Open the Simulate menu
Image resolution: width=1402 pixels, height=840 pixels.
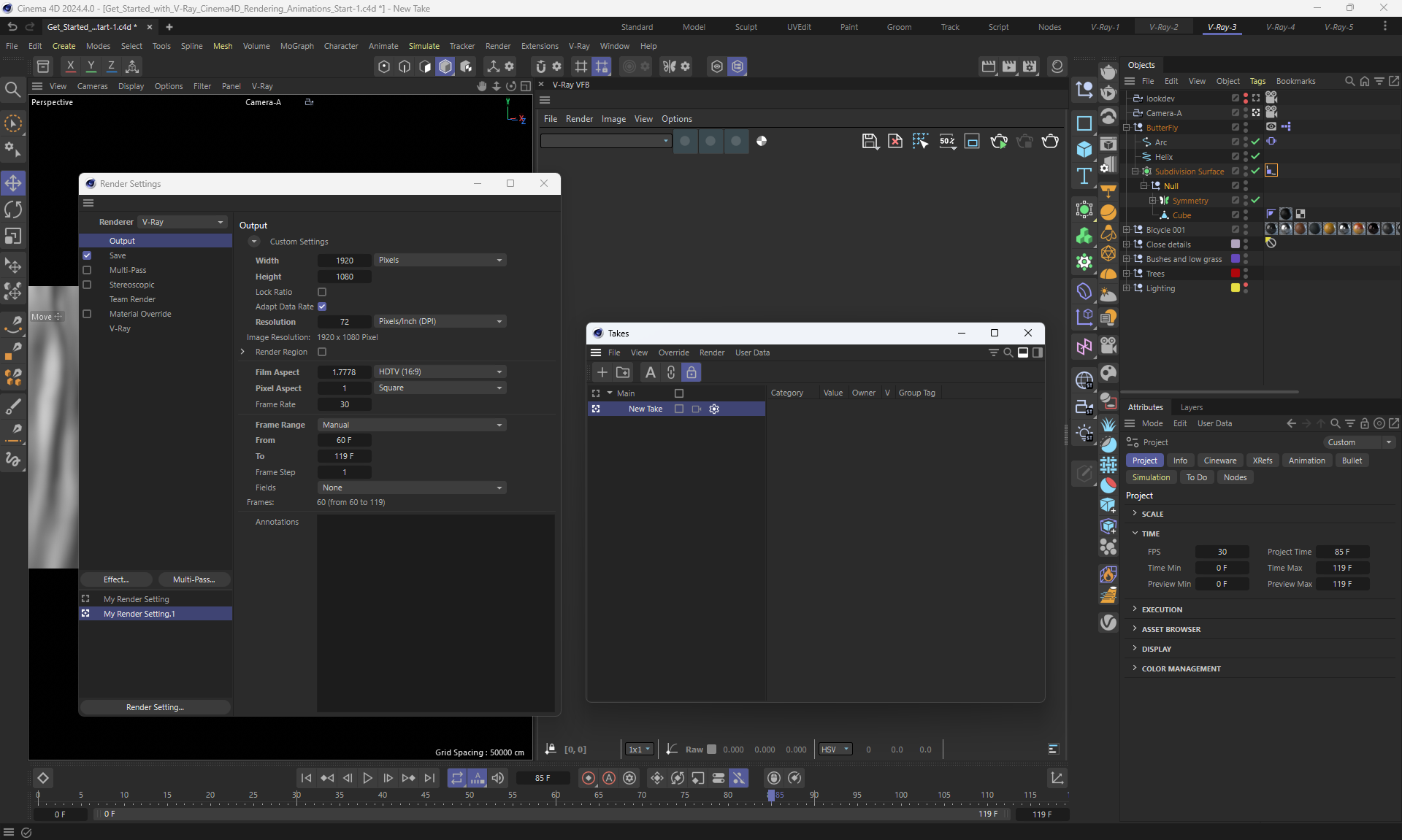point(424,46)
